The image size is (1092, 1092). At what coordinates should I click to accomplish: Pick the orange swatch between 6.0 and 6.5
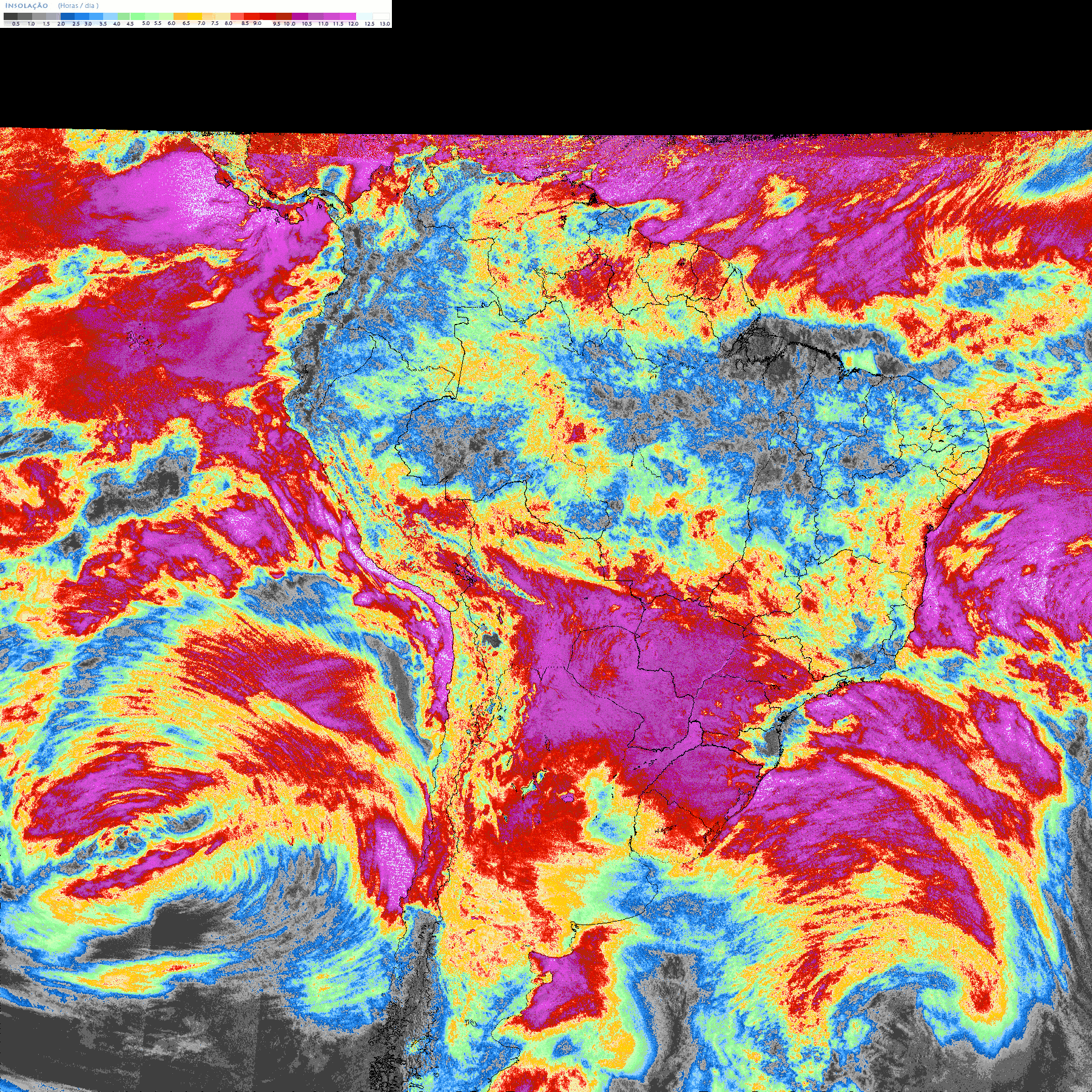click(180, 16)
